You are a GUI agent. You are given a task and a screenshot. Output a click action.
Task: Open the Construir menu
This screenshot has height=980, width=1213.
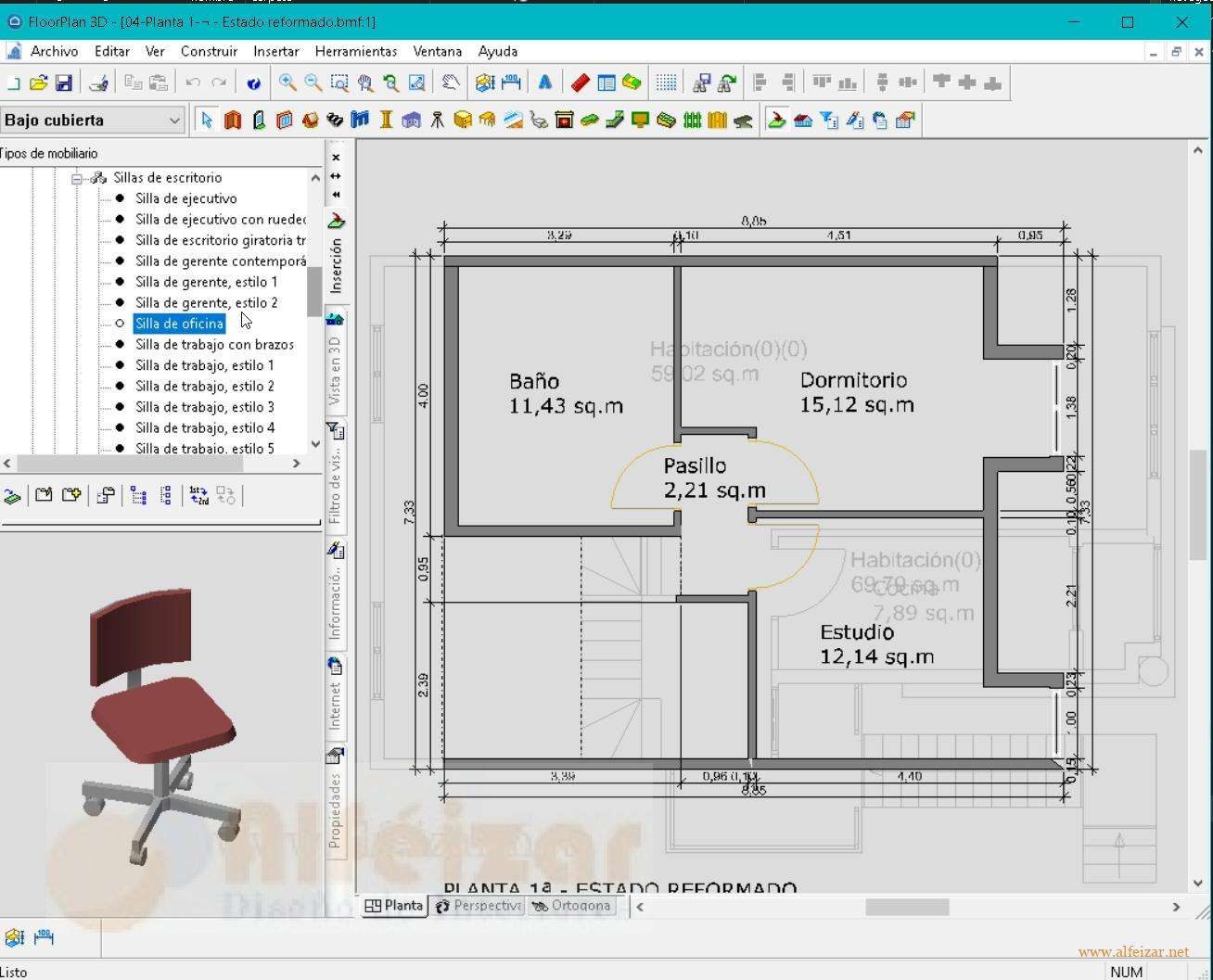tap(209, 51)
